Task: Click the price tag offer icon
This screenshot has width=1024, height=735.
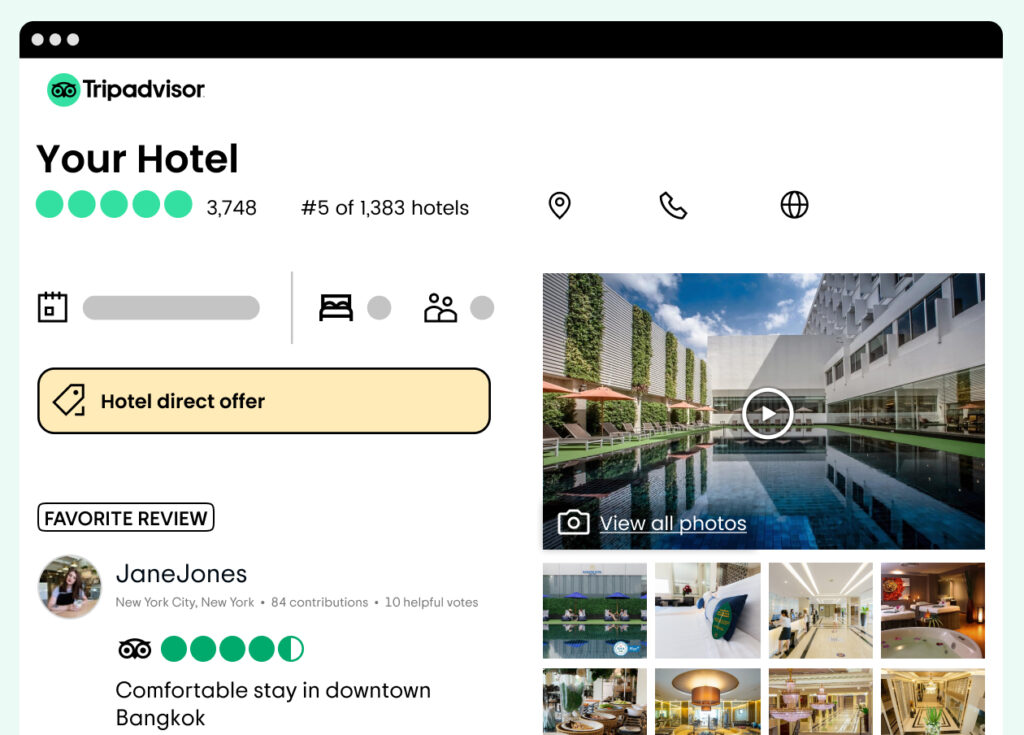Action: coord(70,400)
